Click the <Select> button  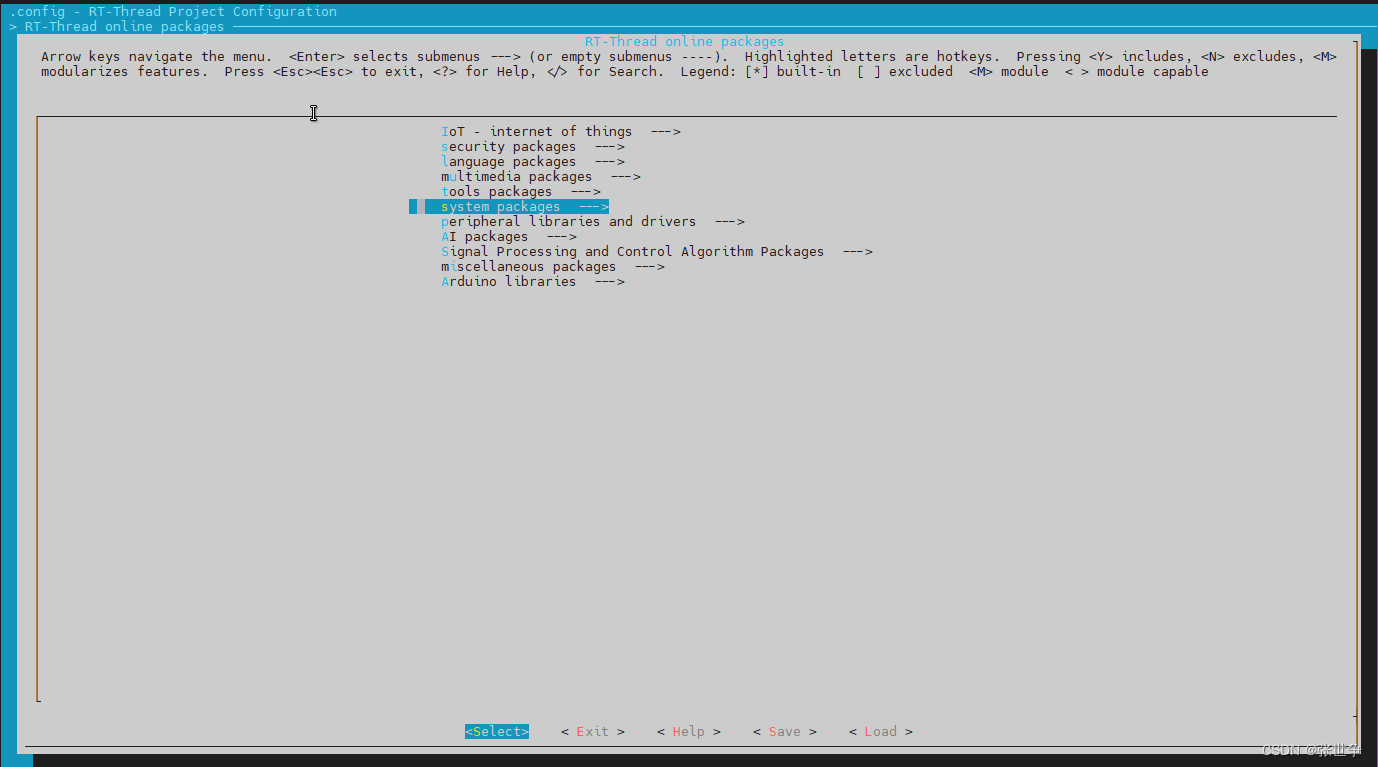pyautogui.click(x=497, y=731)
